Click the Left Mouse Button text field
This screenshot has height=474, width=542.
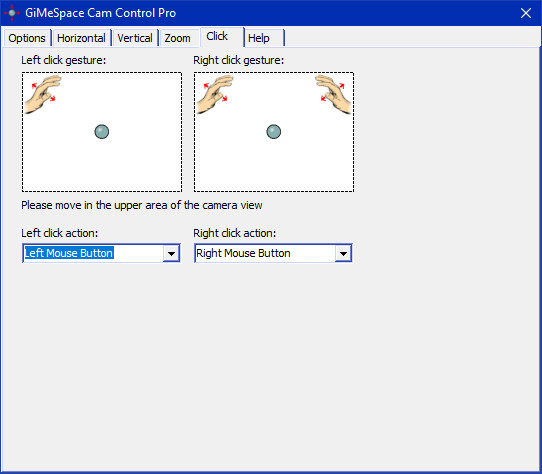93,253
